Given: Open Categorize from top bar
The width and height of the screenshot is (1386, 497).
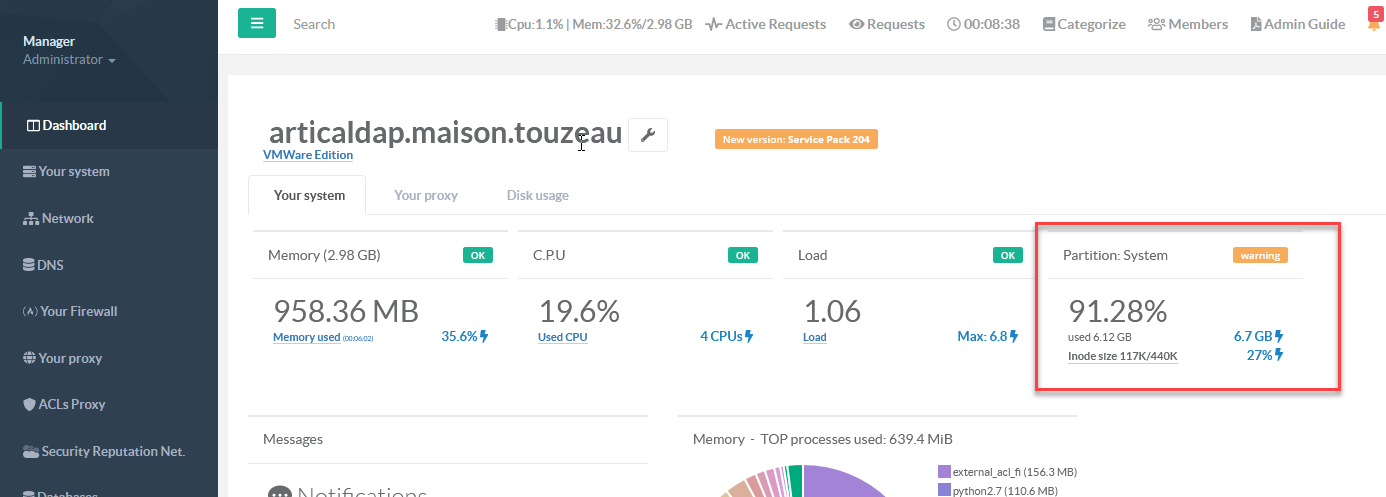Looking at the screenshot, I should 1083,24.
